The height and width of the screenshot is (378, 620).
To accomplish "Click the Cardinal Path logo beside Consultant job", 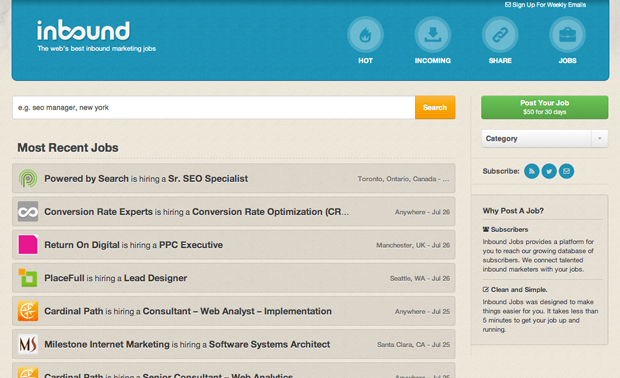I will coord(28,311).
